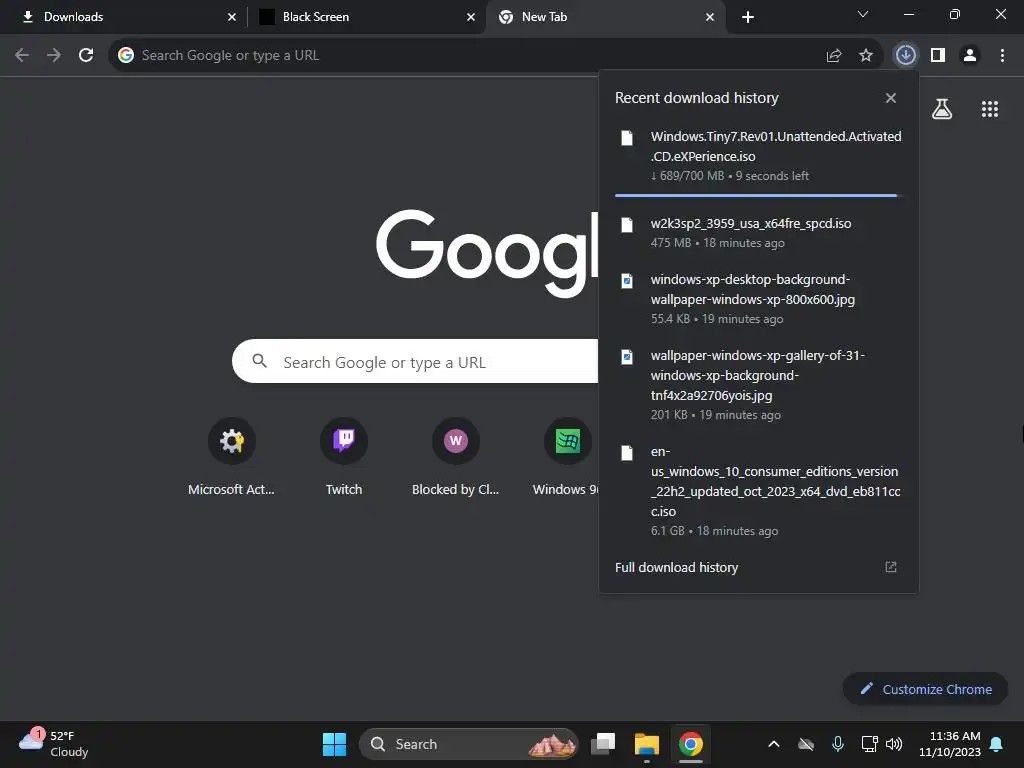Close the Black Screen tab

pos(471,17)
